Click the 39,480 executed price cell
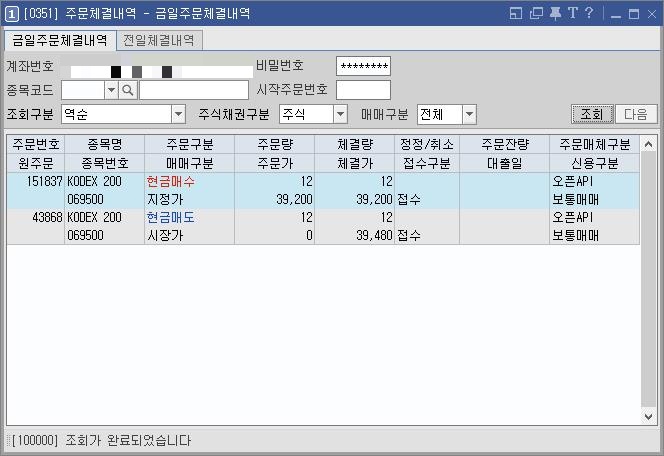This screenshot has height=456, width=664. pyautogui.click(x=354, y=235)
